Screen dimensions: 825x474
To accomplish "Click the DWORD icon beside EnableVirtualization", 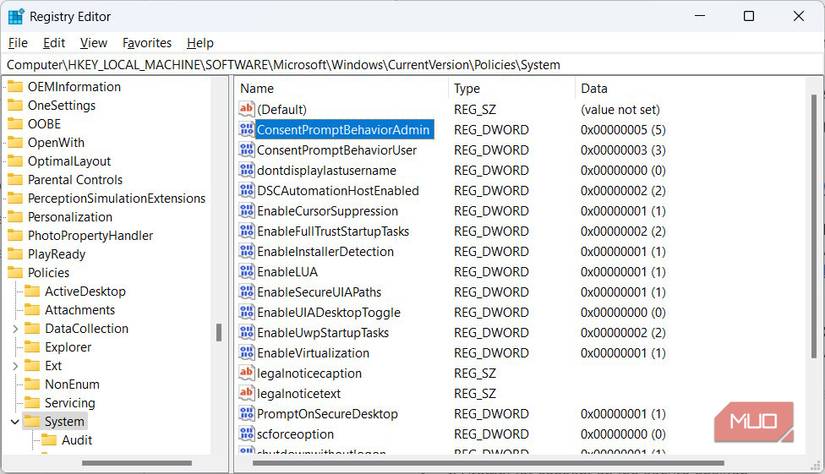I will tap(246, 353).
